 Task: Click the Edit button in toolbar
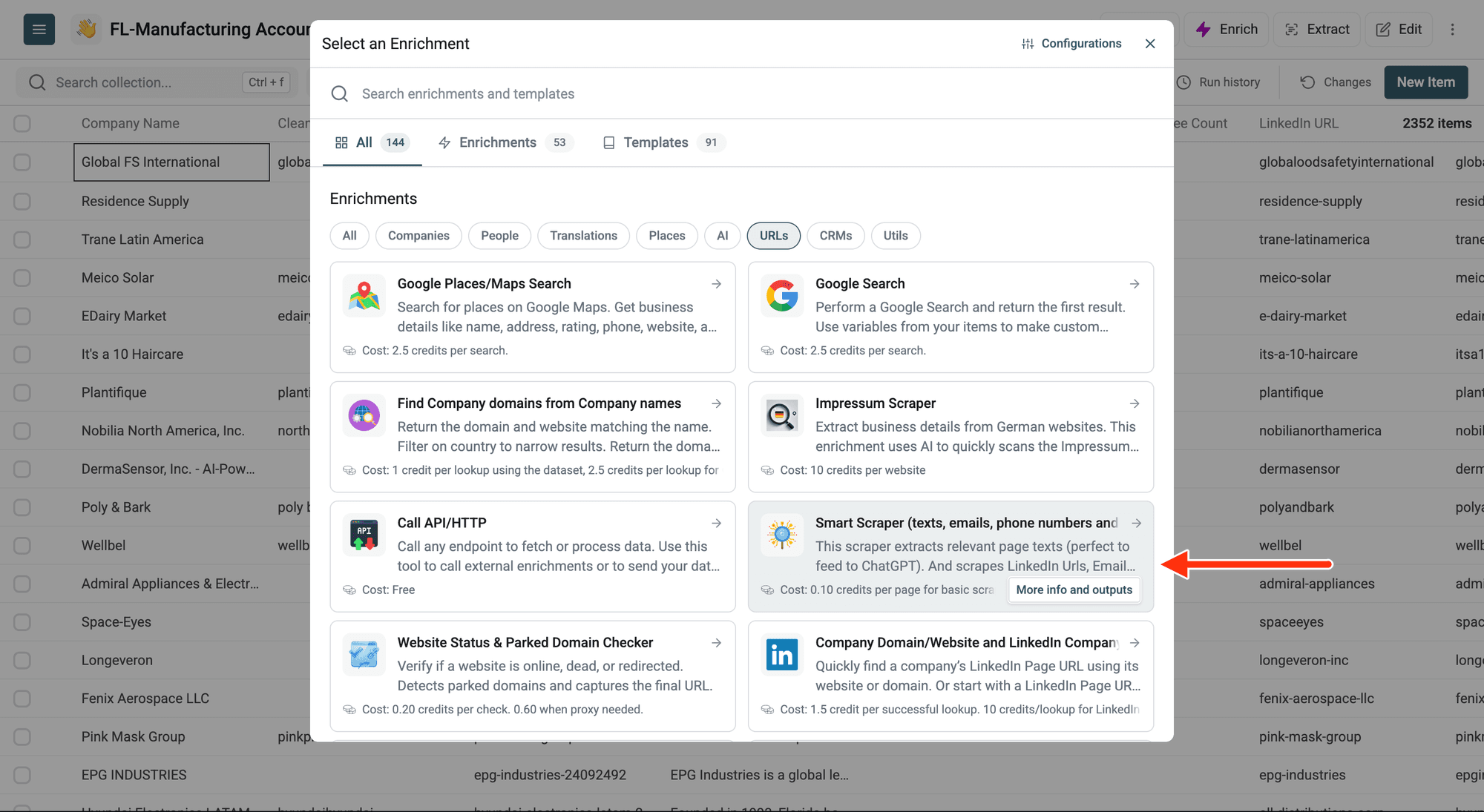1399,30
